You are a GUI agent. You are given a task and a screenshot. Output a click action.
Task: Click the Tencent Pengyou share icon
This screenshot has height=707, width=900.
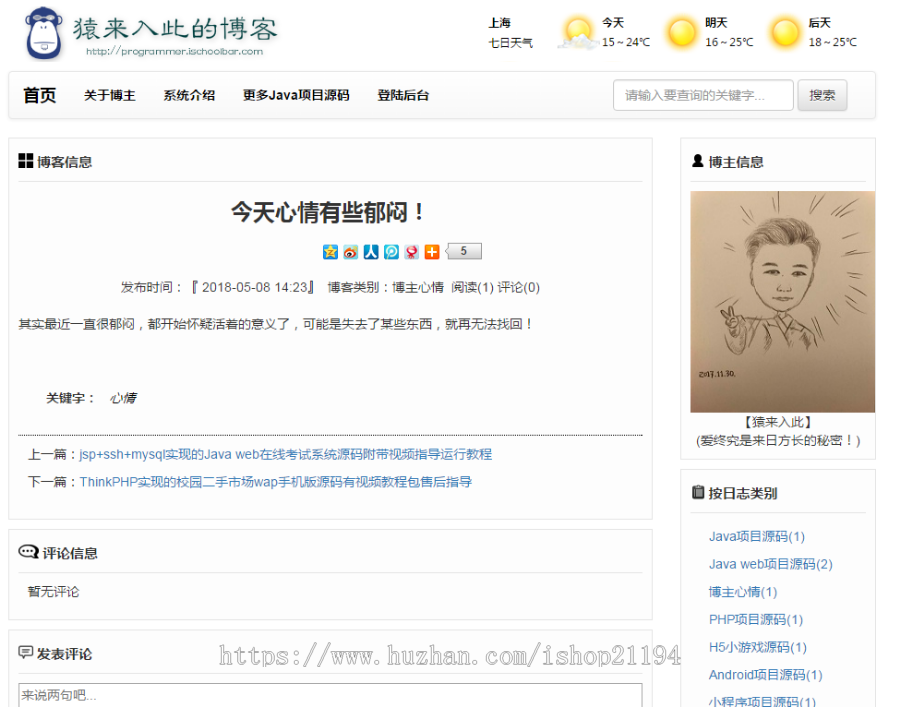pos(391,252)
